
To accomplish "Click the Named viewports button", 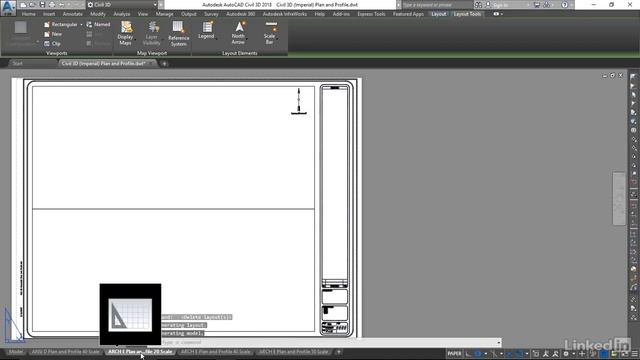I will coord(98,24).
